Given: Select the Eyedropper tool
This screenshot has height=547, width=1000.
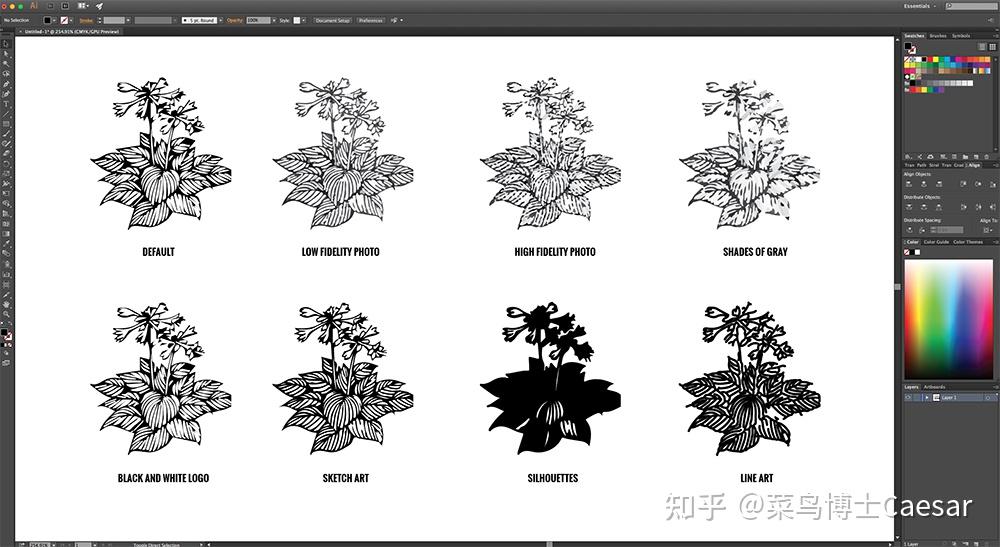Looking at the screenshot, I should (6, 243).
